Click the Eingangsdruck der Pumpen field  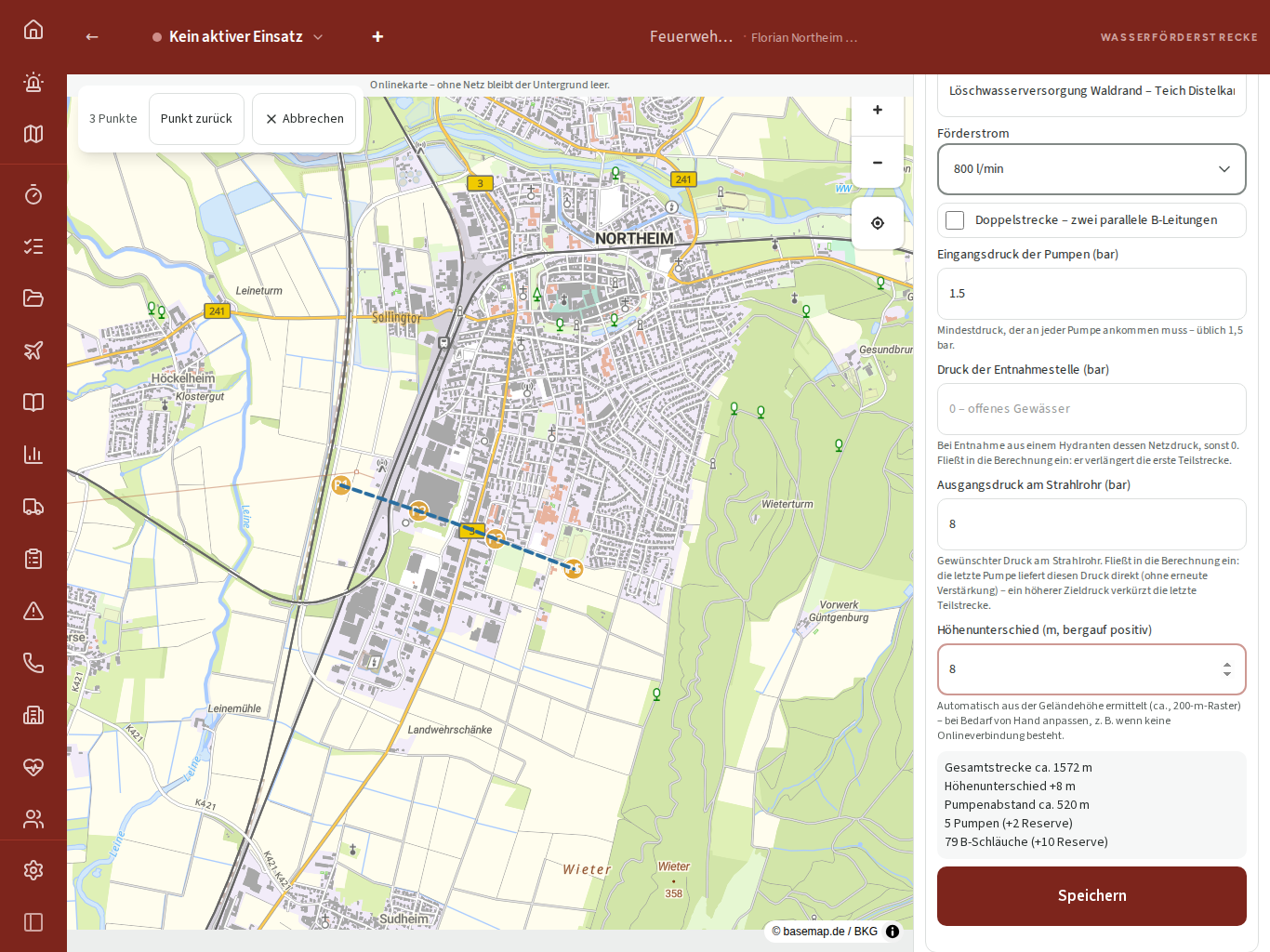1091,294
